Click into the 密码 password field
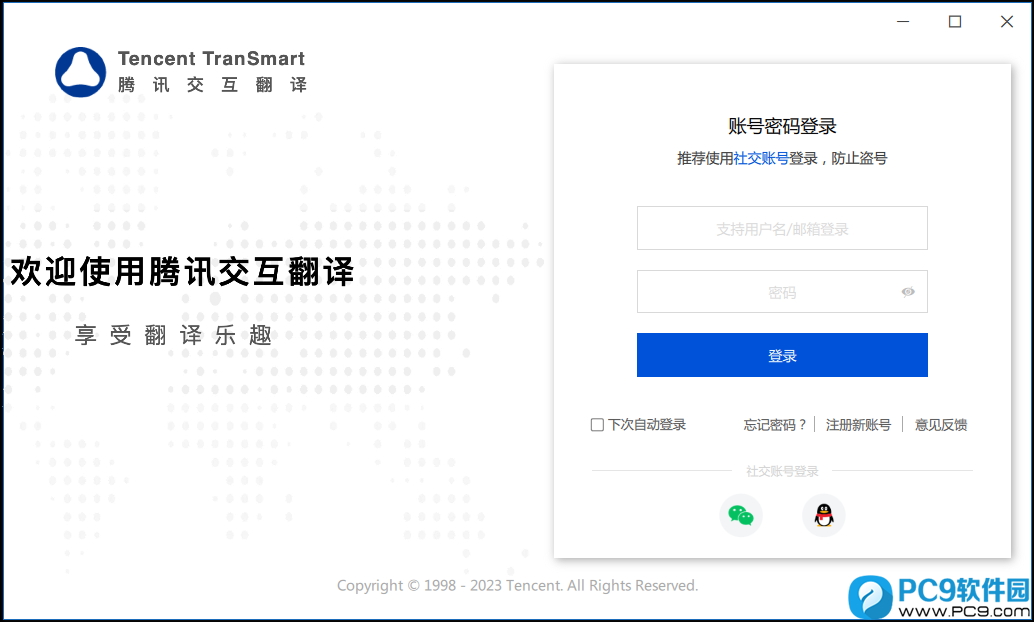Screen dimensions: 1034x622 pyautogui.click(x=782, y=292)
